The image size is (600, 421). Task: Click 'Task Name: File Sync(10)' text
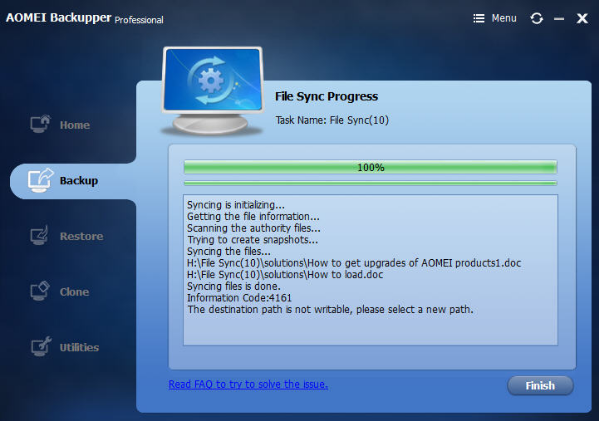click(x=332, y=120)
